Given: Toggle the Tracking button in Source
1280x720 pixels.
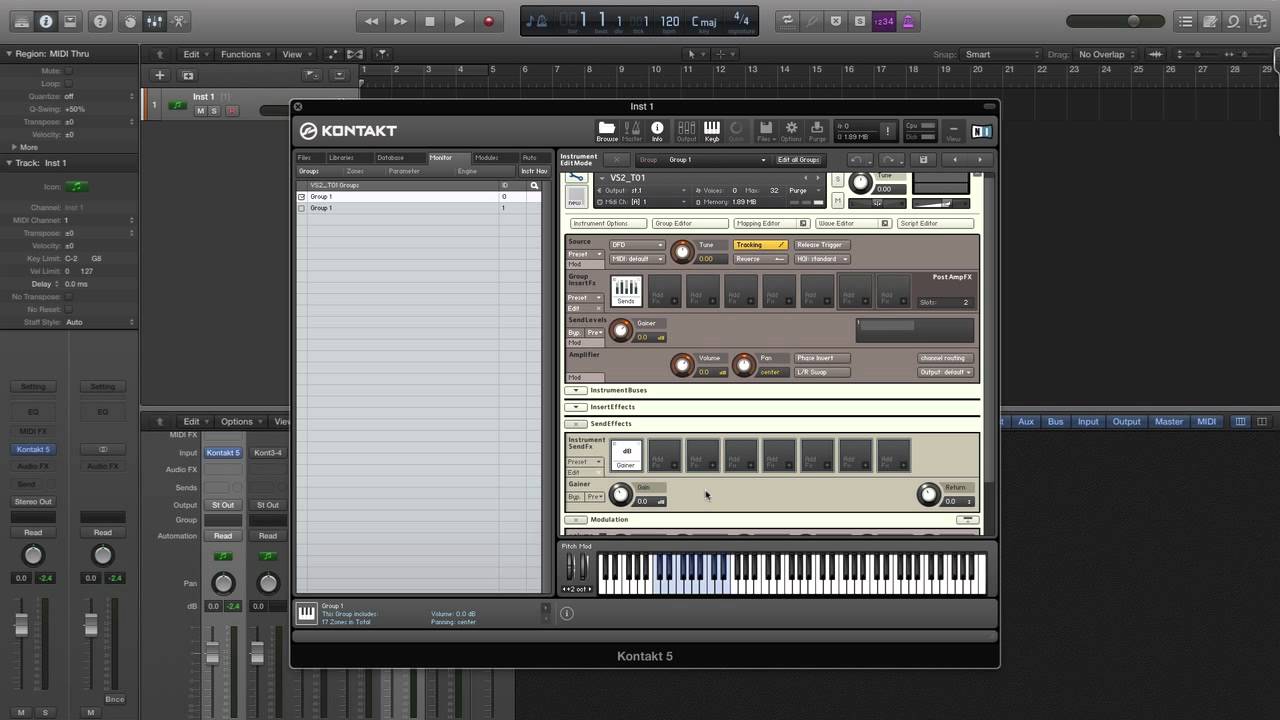Looking at the screenshot, I should tap(760, 245).
